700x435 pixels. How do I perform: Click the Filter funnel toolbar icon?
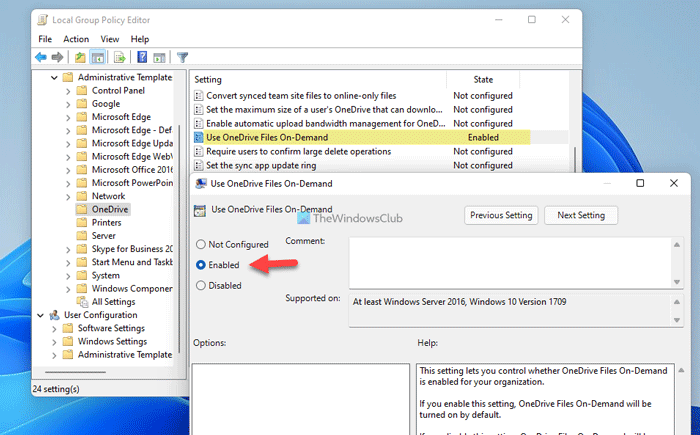(x=182, y=57)
